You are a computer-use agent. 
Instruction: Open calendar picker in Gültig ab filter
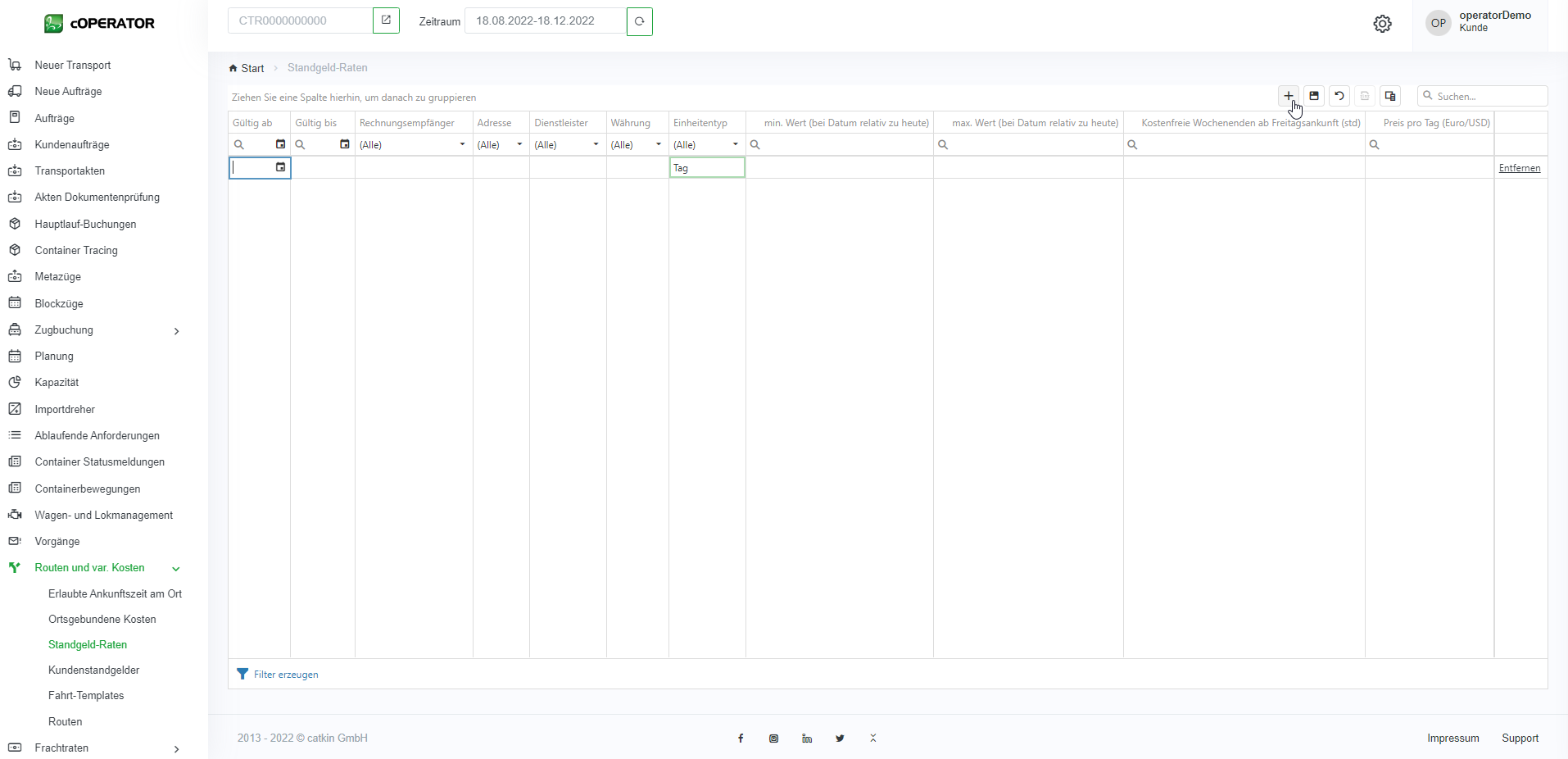click(280, 144)
